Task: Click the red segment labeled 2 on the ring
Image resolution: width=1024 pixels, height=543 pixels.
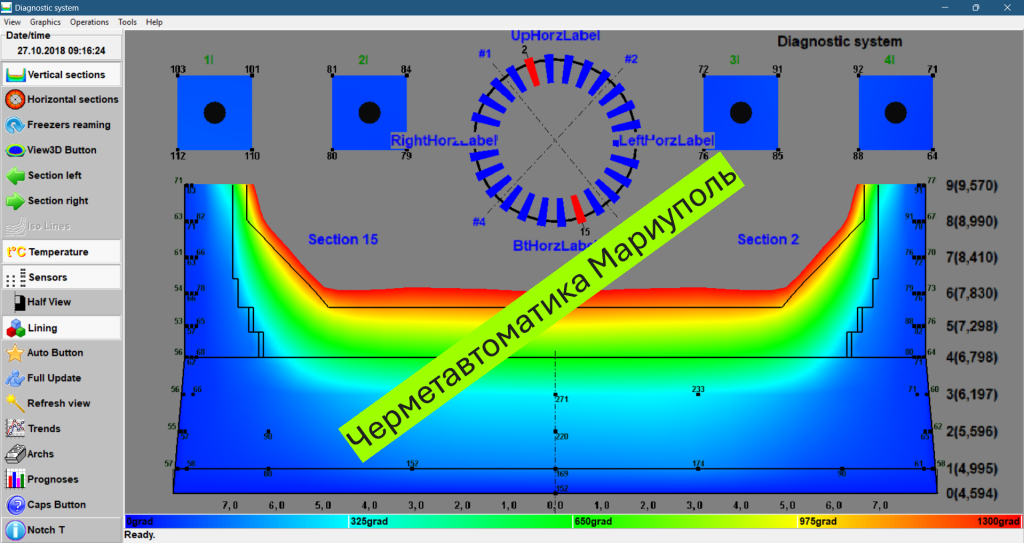Action: [x=532, y=72]
